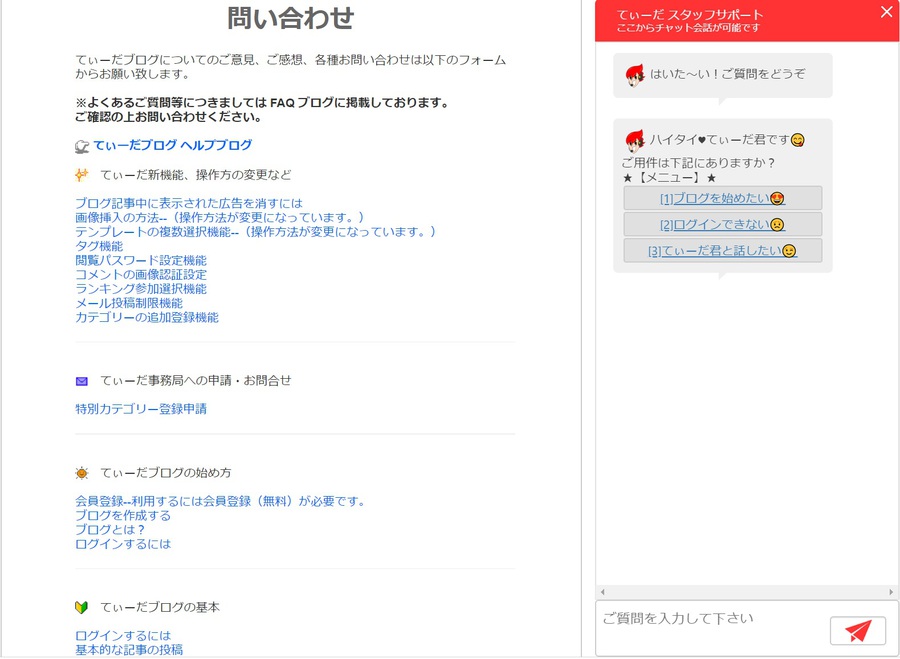Open タグ機能 link
The image size is (900, 659).
point(99,246)
